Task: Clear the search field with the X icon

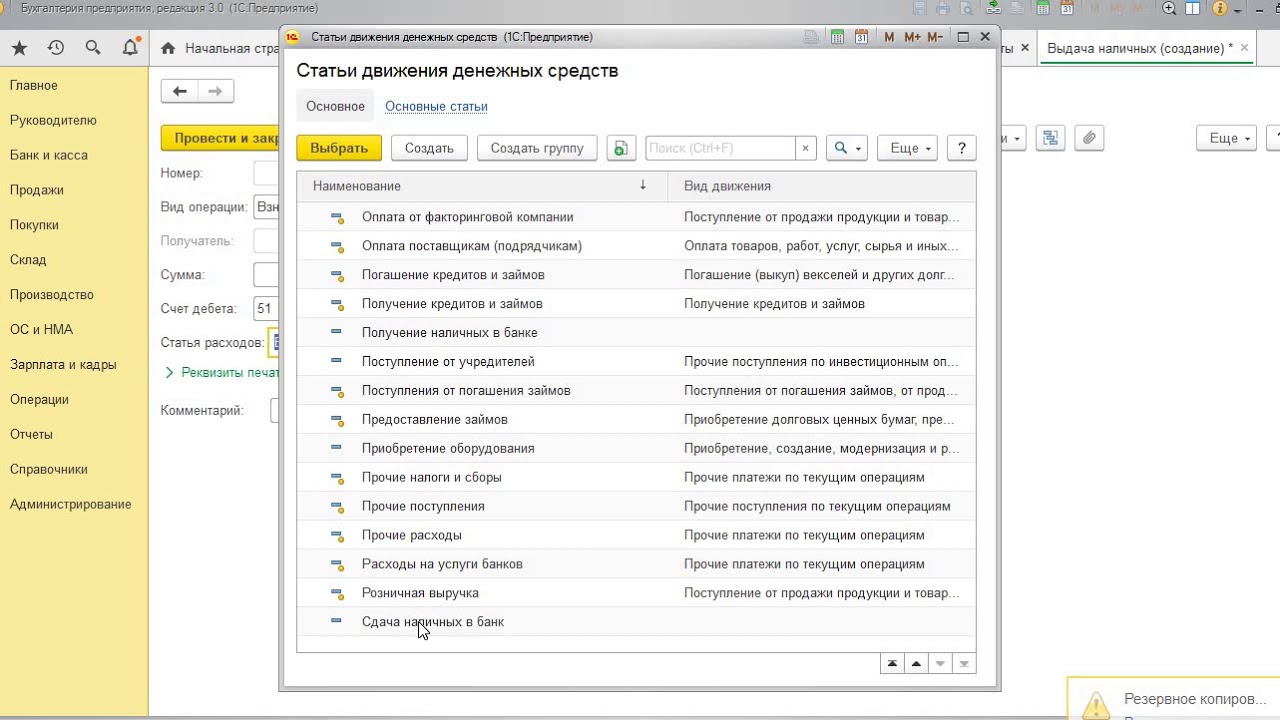Action: (x=805, y=148)
